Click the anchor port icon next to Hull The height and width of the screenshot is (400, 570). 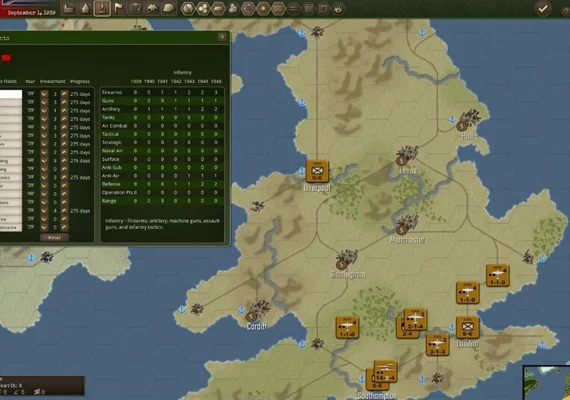pos(452,119)
